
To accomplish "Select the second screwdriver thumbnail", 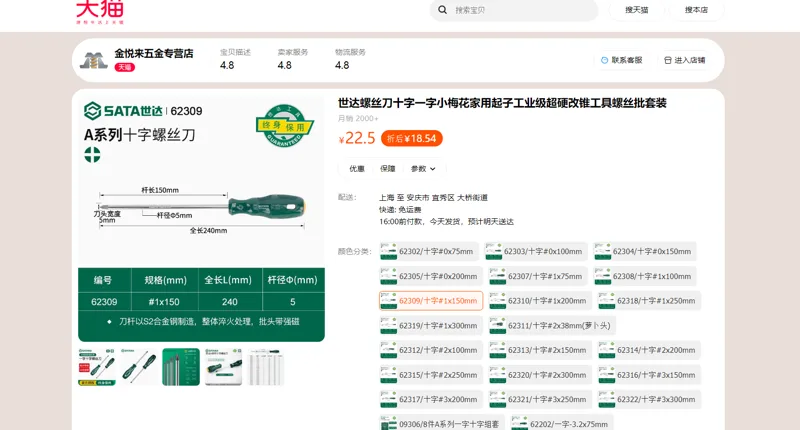I will pos(138,367).
